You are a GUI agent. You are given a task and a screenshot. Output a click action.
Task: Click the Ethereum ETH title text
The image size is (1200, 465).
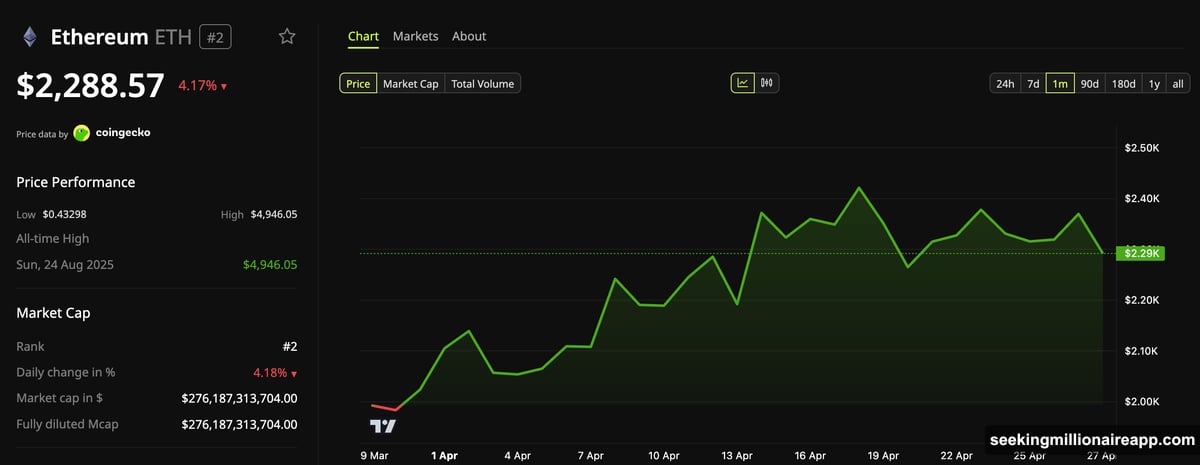tap(119, 37)
